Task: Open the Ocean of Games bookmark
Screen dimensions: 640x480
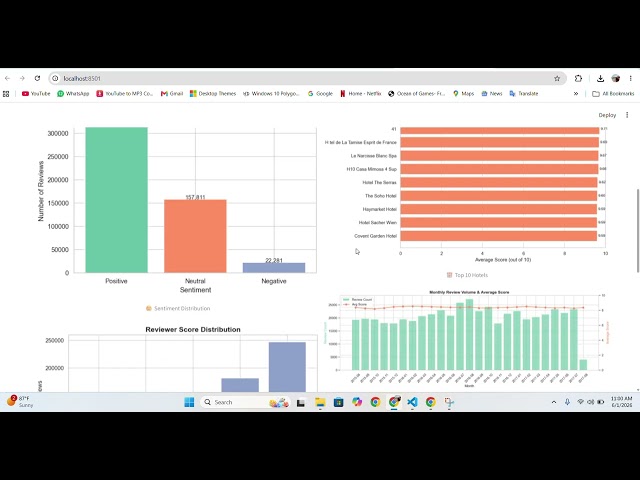Action: tap(417, 93)
